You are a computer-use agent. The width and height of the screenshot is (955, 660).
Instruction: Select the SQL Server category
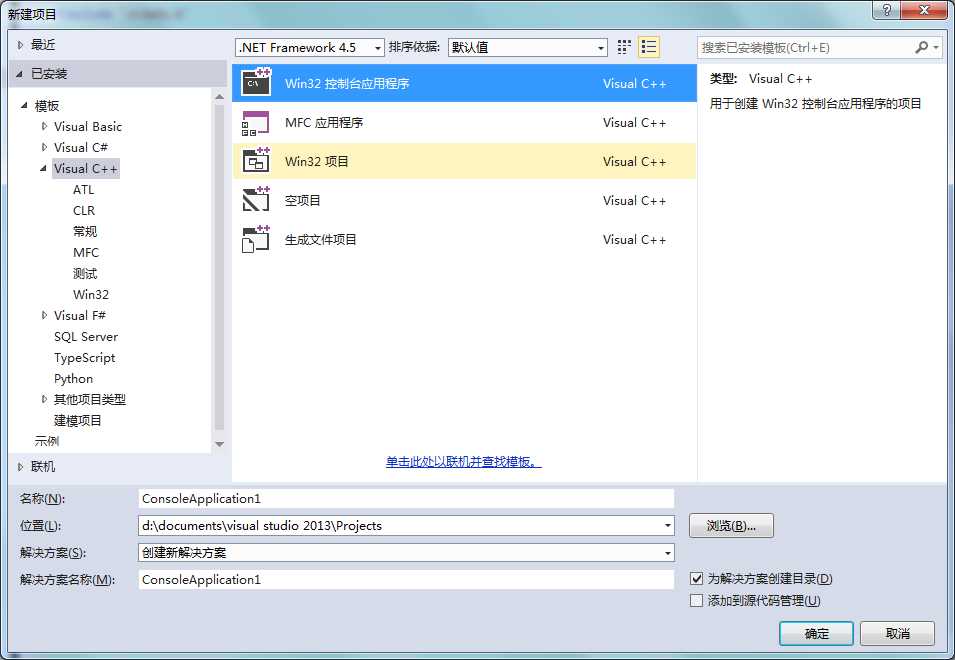tap(86, 337)
